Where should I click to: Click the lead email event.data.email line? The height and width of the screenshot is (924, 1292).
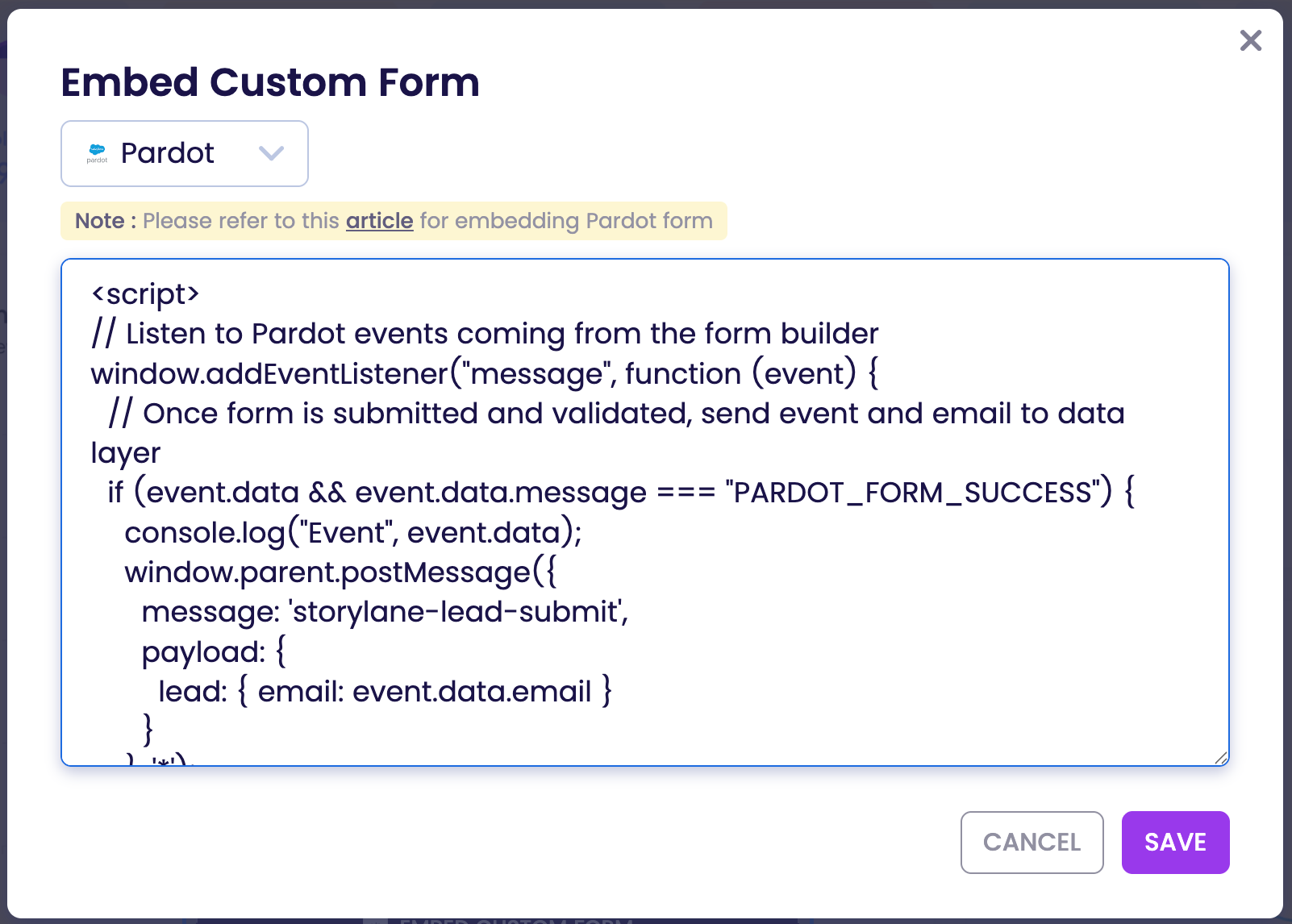(x=385, y=692)
